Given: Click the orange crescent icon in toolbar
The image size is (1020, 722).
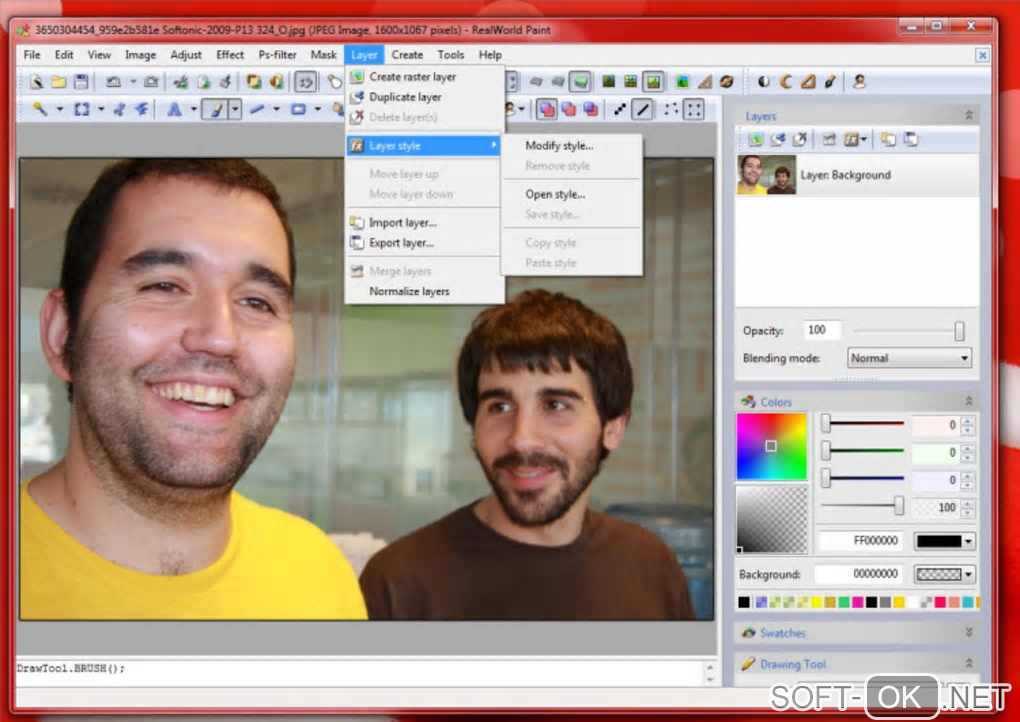Looking at the screenshot, I should 786,82.
